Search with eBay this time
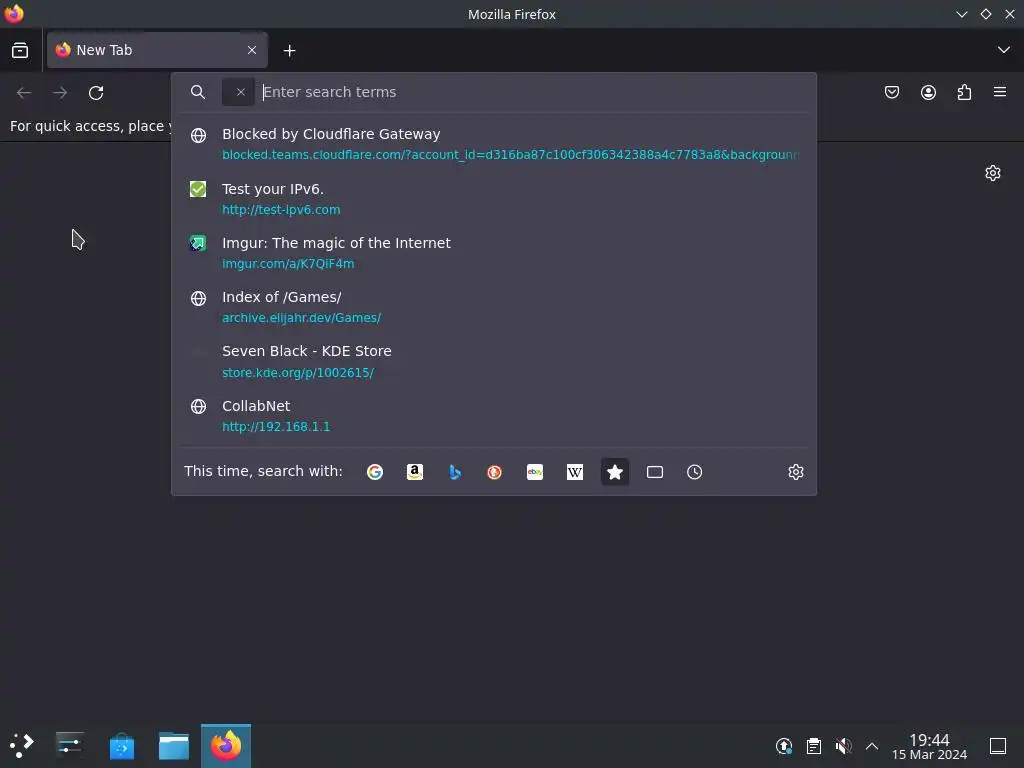The width and height of the screenshot is (1024, 768). click(x=535, y=472)
